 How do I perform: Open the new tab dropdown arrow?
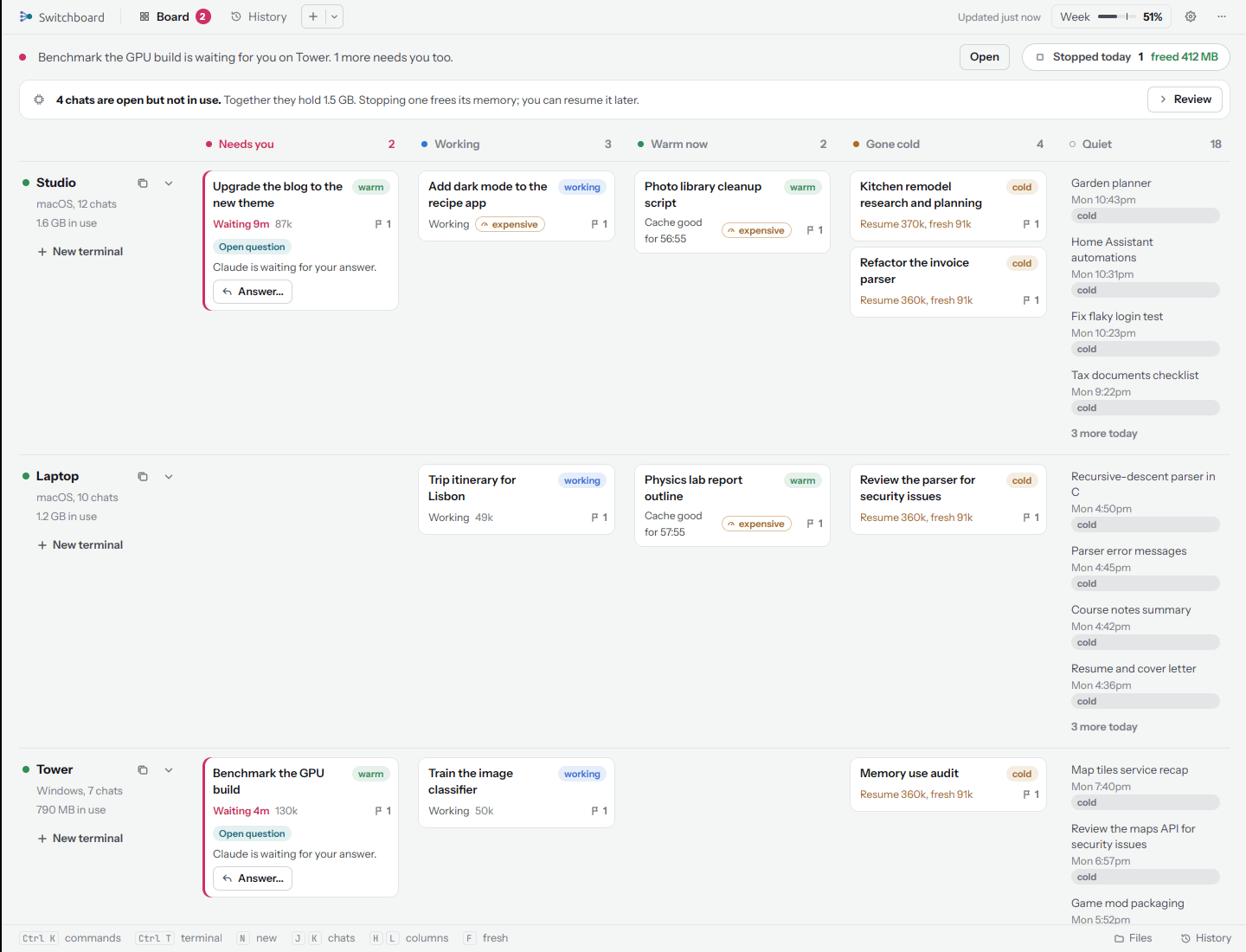point(334,16)
